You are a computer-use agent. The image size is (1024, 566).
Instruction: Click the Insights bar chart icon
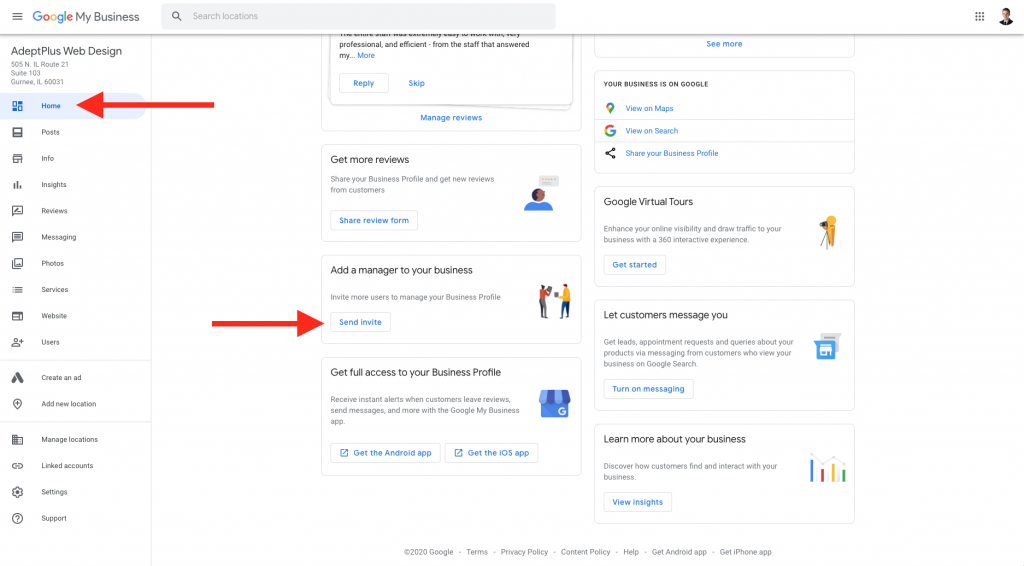click(17, 185)
